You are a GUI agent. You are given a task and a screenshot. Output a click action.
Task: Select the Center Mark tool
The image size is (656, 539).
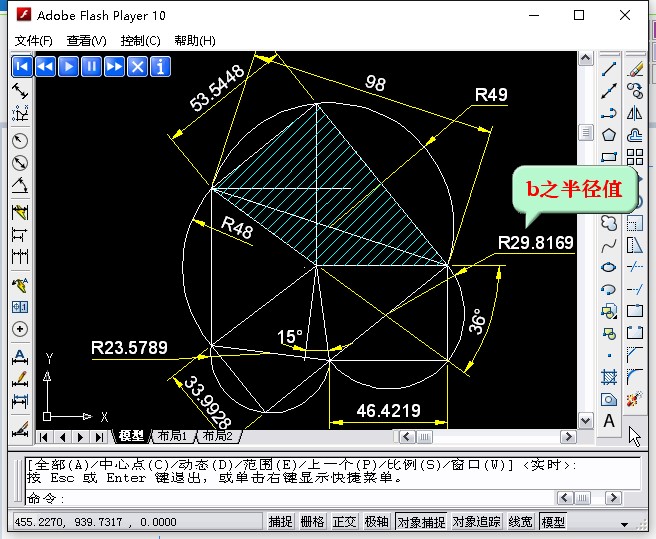[x=20, y=329]
